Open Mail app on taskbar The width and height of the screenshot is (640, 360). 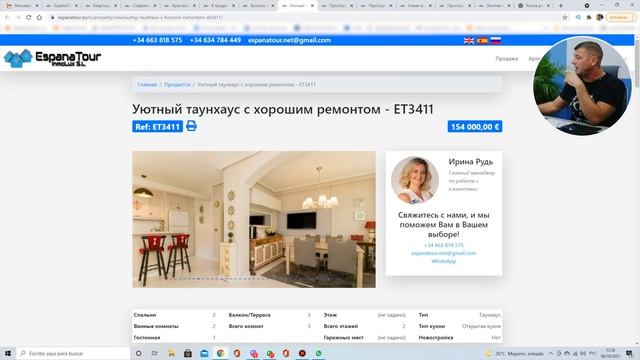[204, 353]
